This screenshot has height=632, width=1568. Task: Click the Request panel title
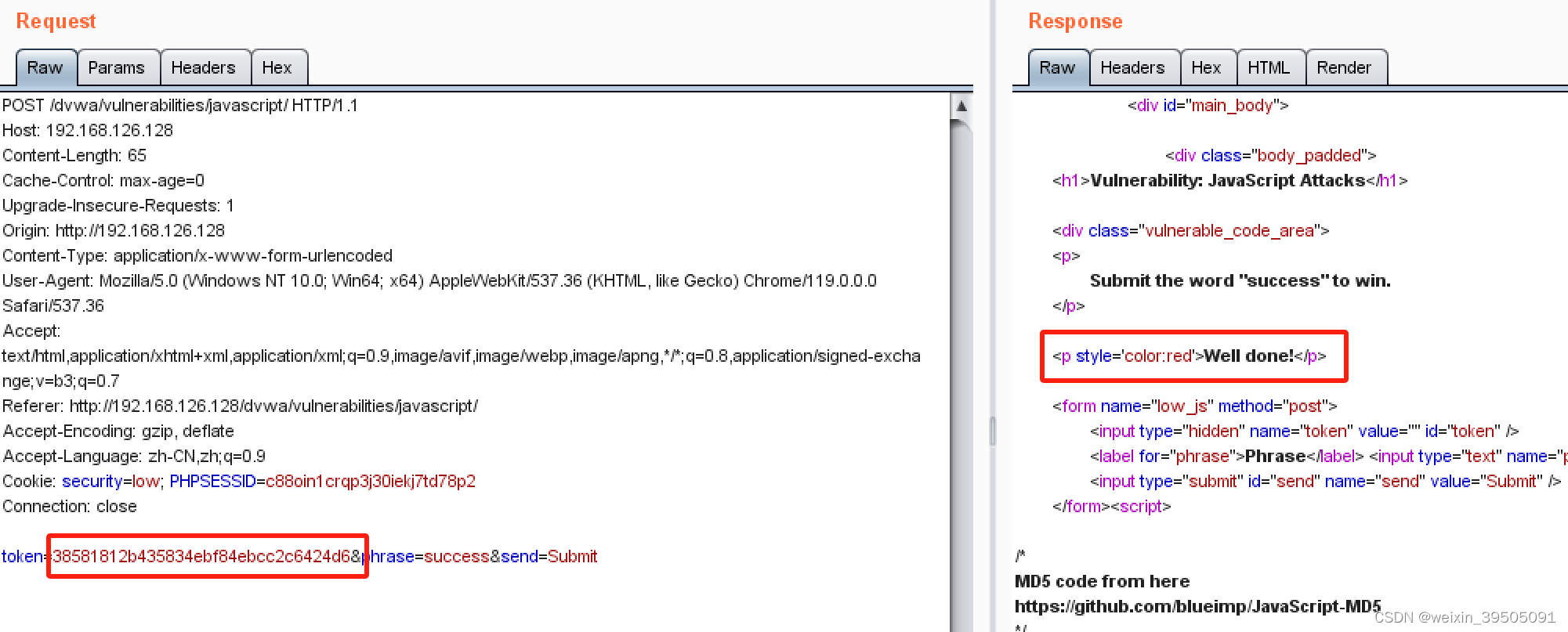coord(56,21)
